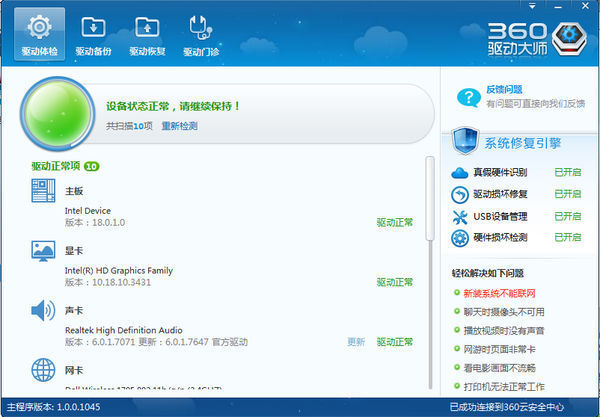Click the 反馈问题 question mark icon
Viewport: 600px width, 417px height.
[x=468, y=98]
